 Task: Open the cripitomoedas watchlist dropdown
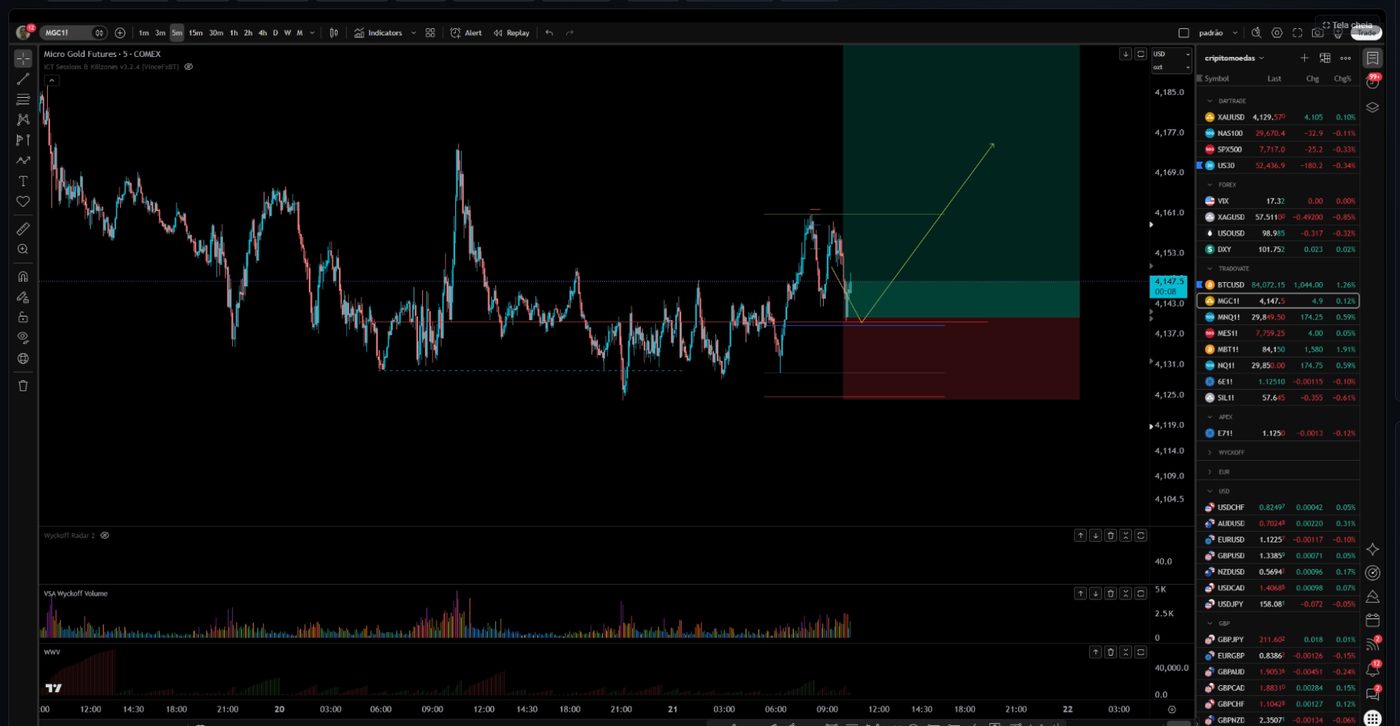click(1235, 58)
